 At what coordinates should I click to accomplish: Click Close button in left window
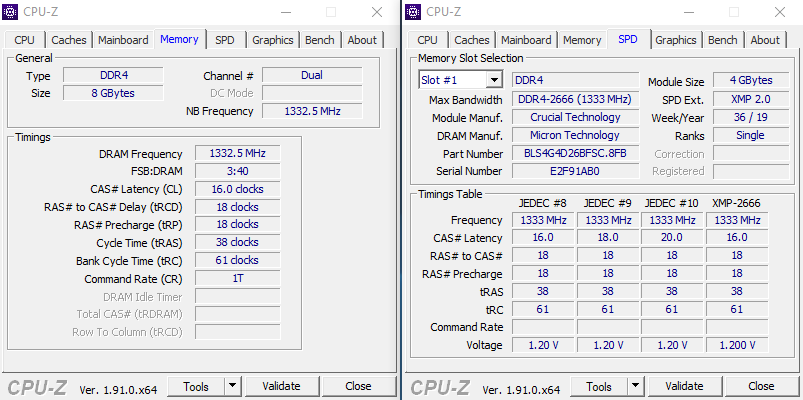(358, 386)
